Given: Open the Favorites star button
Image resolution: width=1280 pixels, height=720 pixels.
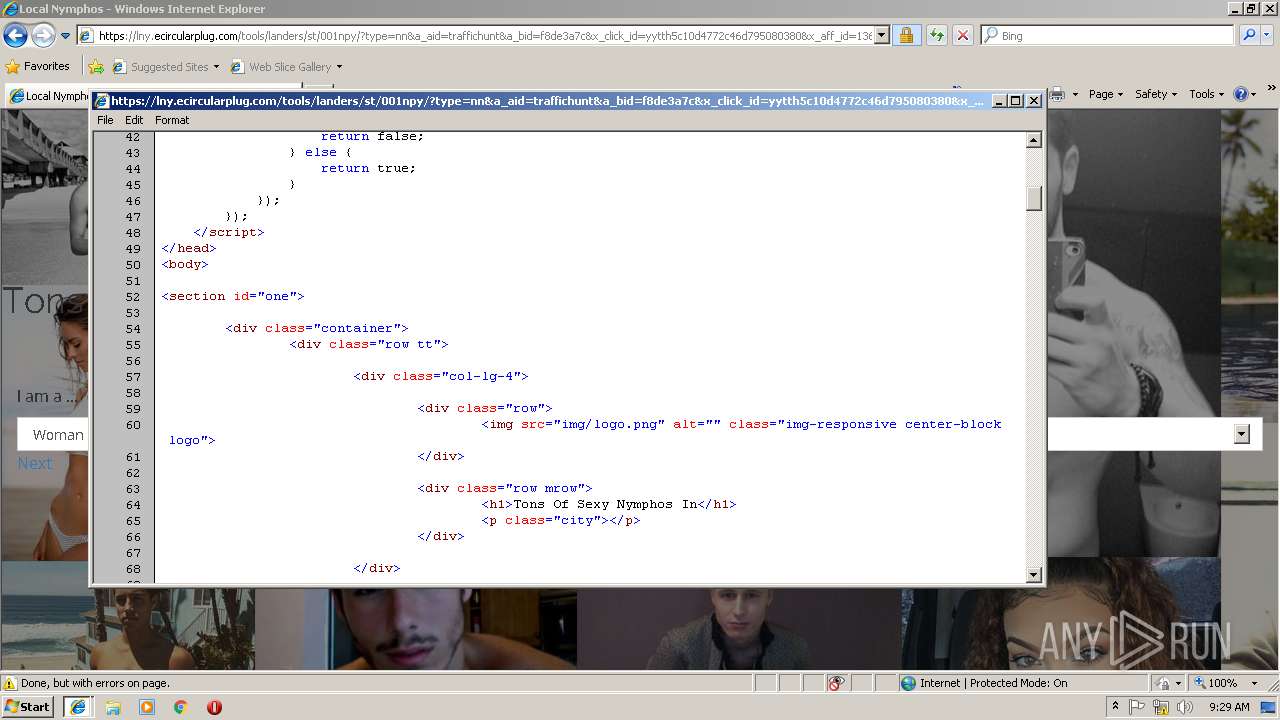Looking at the screenshot, I should pyautogui.click(x=38, y=66).
